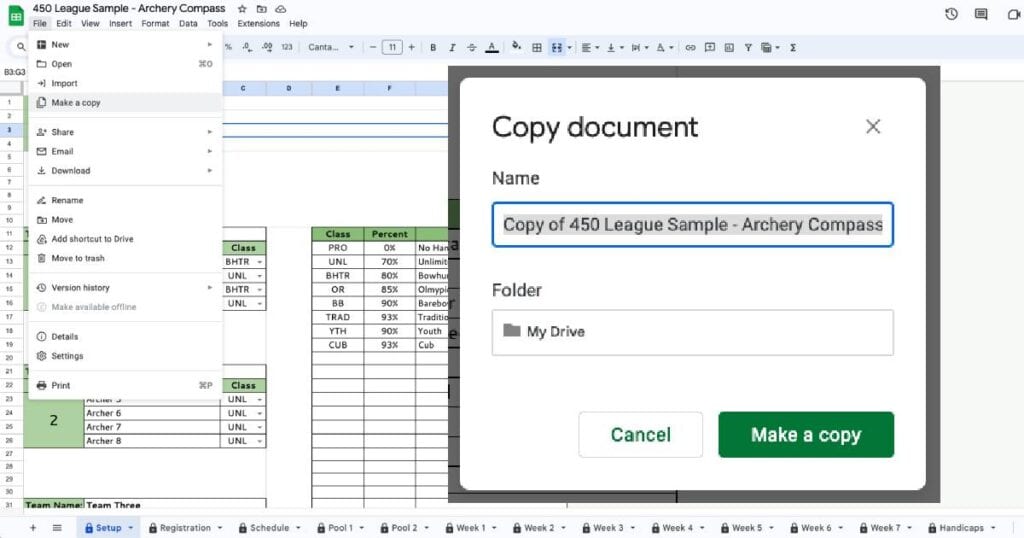The width and height of the screenshot is (1024, 538).
Task: Close the Copy document dialog
Action: (873, 126)
